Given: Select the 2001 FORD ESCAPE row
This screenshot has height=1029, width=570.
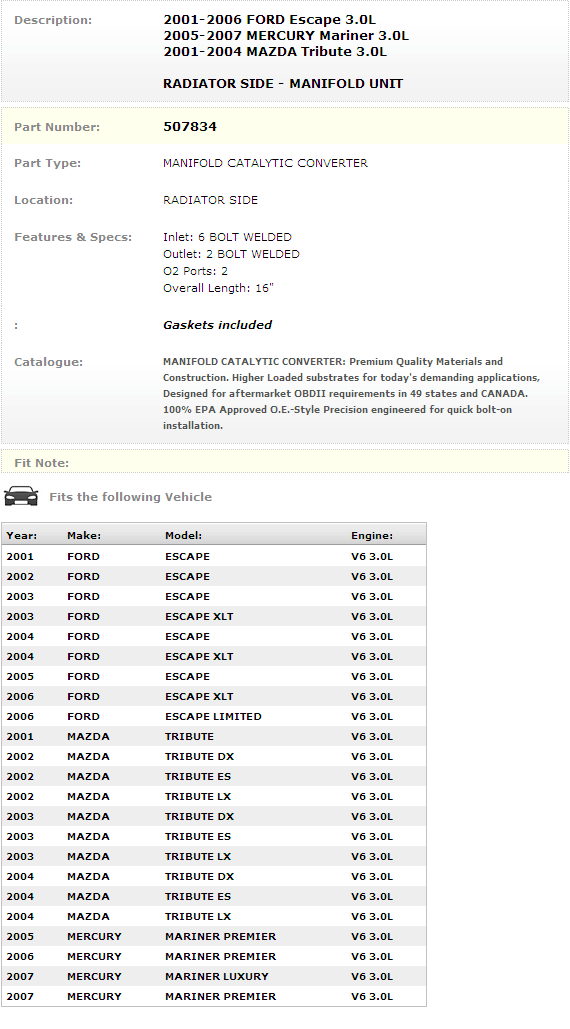Looking at the screenshot, I should [x=214, y=556].
